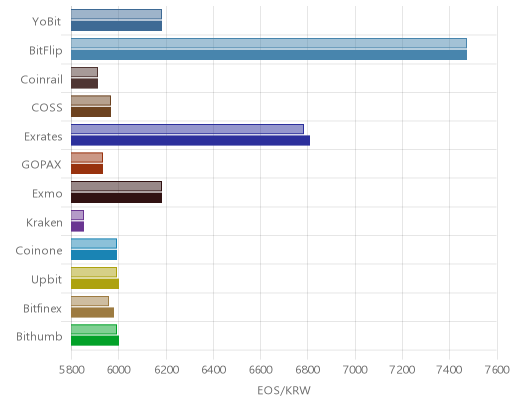512x408 pixels.
Task: Click the dark maroon Exmo bar
Action: (x=116, y=198)
